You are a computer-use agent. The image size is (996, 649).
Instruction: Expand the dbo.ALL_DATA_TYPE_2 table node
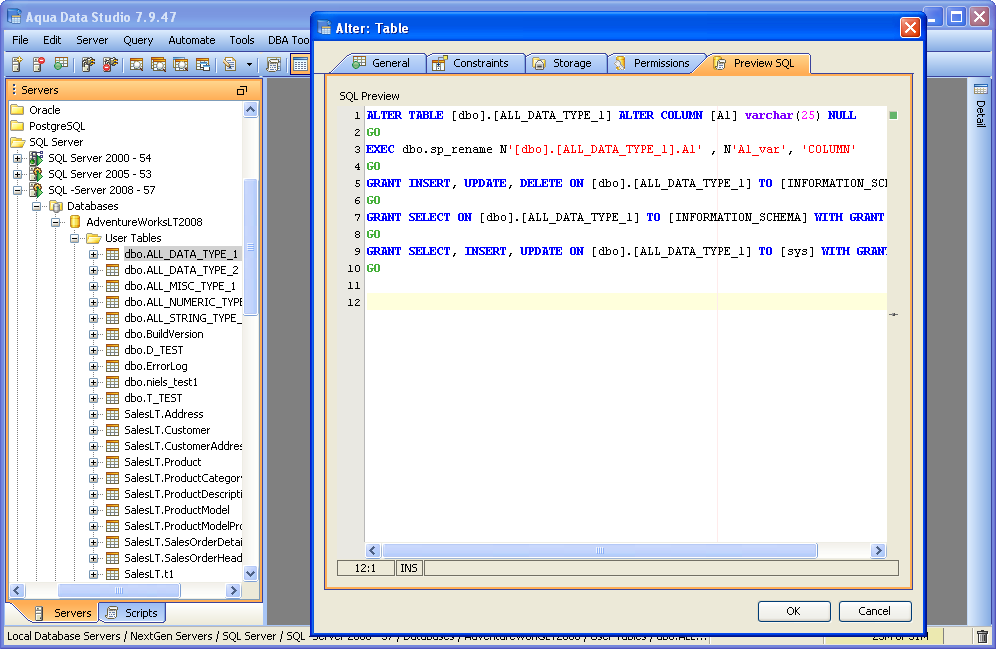point(93,270)
